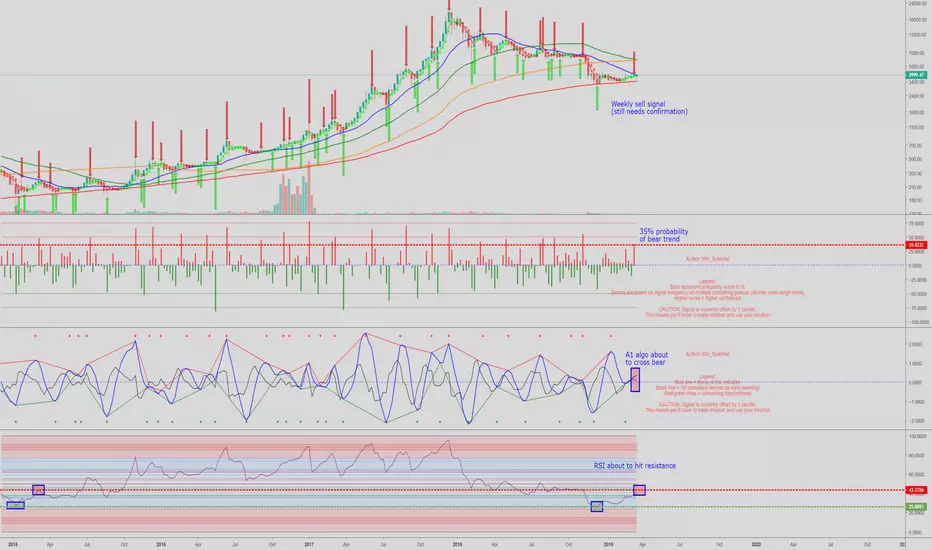Select 'Author: Mht_Scientist' text in A1 algo pane
This screenshot has width=932, height=550.
[707, 354]
